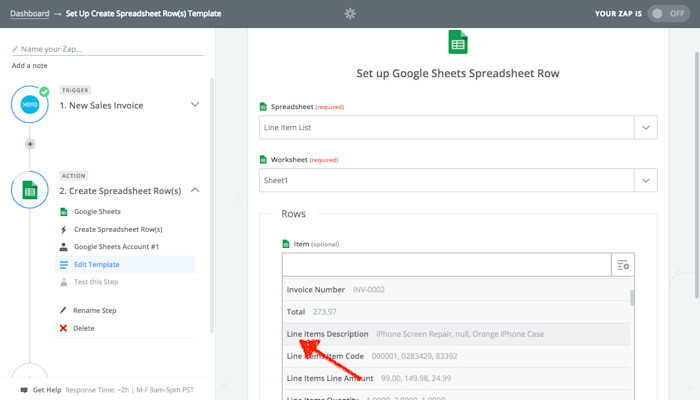Viewport: 700px width, 400px height.
Task: Click the Spreadsheet dropdown chevron arrow
Action: click(646, 127)
